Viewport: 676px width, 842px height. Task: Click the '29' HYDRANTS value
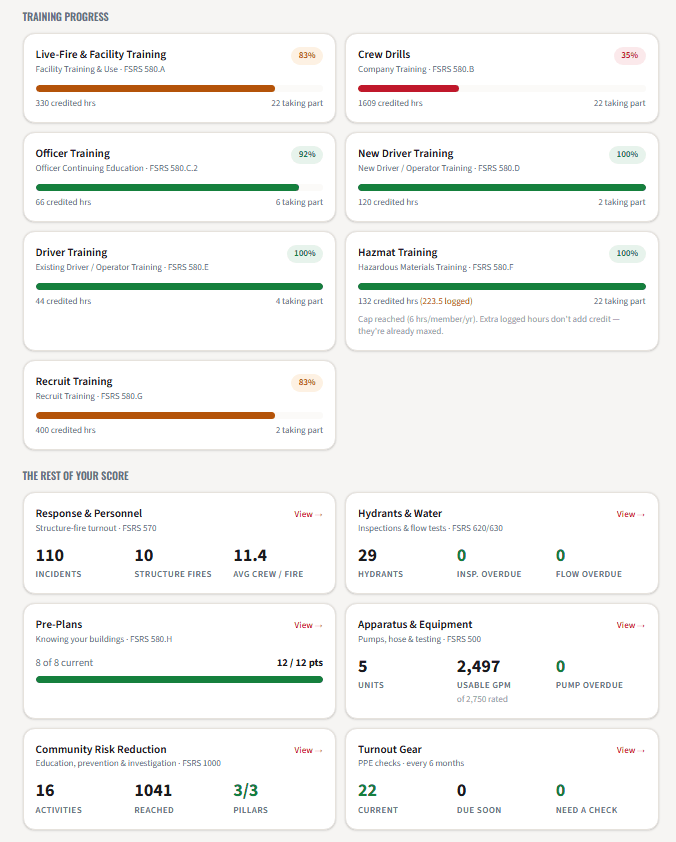point(367,555)
